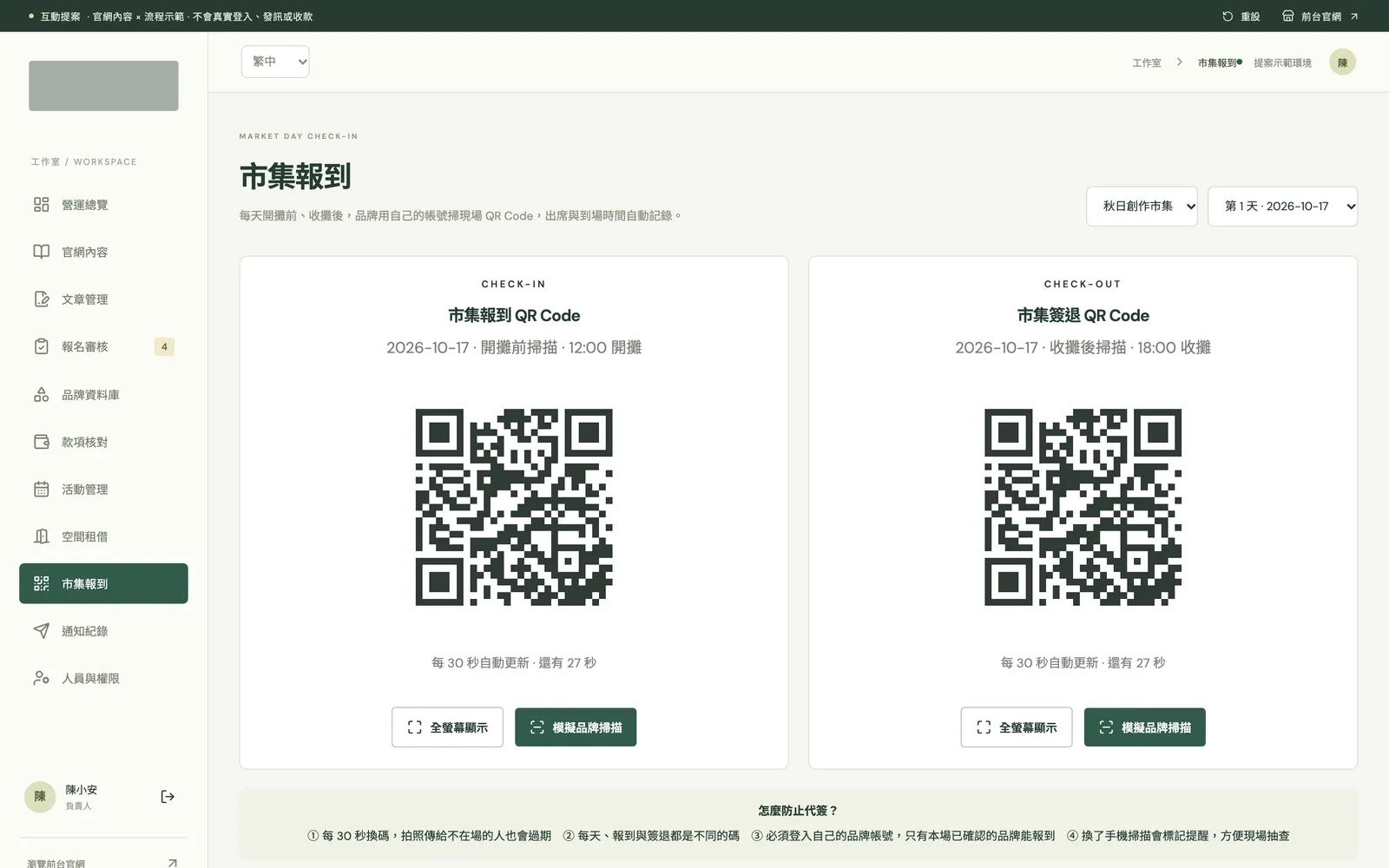This screenshot has height=868, width=1389.
Task: Click the reset arrow icon next to 重設
Action: [x=1228, y=16]
